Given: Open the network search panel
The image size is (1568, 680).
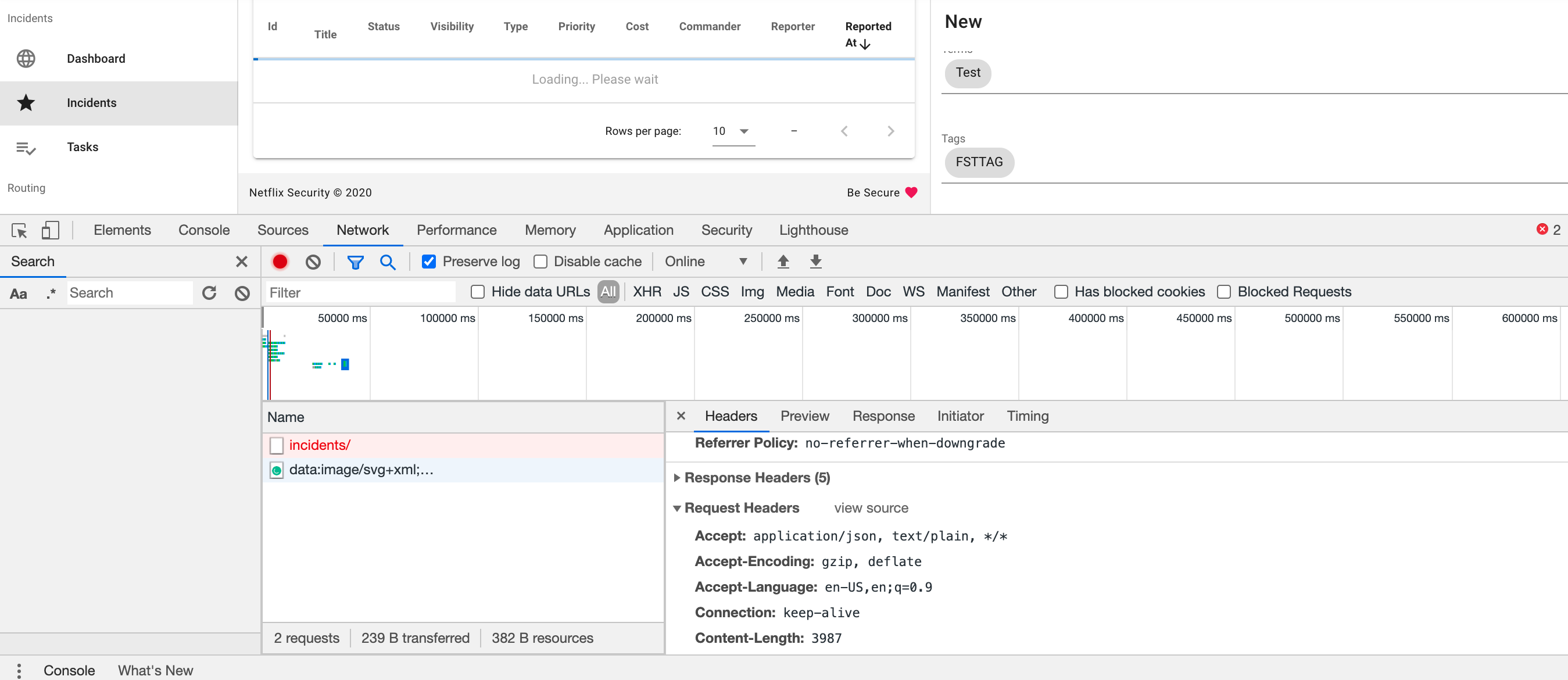Looking at the screenshot, I should [x=388, y=261].
